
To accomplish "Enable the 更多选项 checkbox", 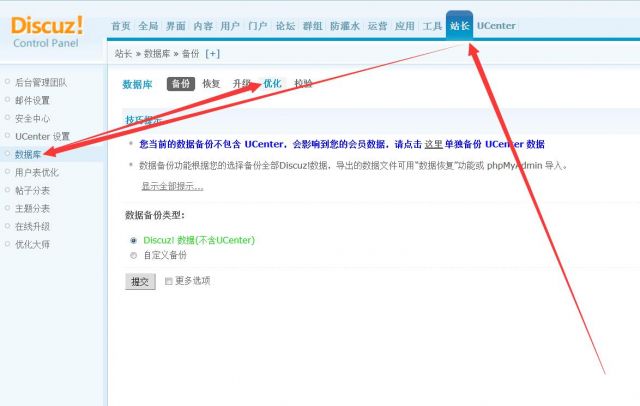I will pyautogui.click(x=169, y=281).
